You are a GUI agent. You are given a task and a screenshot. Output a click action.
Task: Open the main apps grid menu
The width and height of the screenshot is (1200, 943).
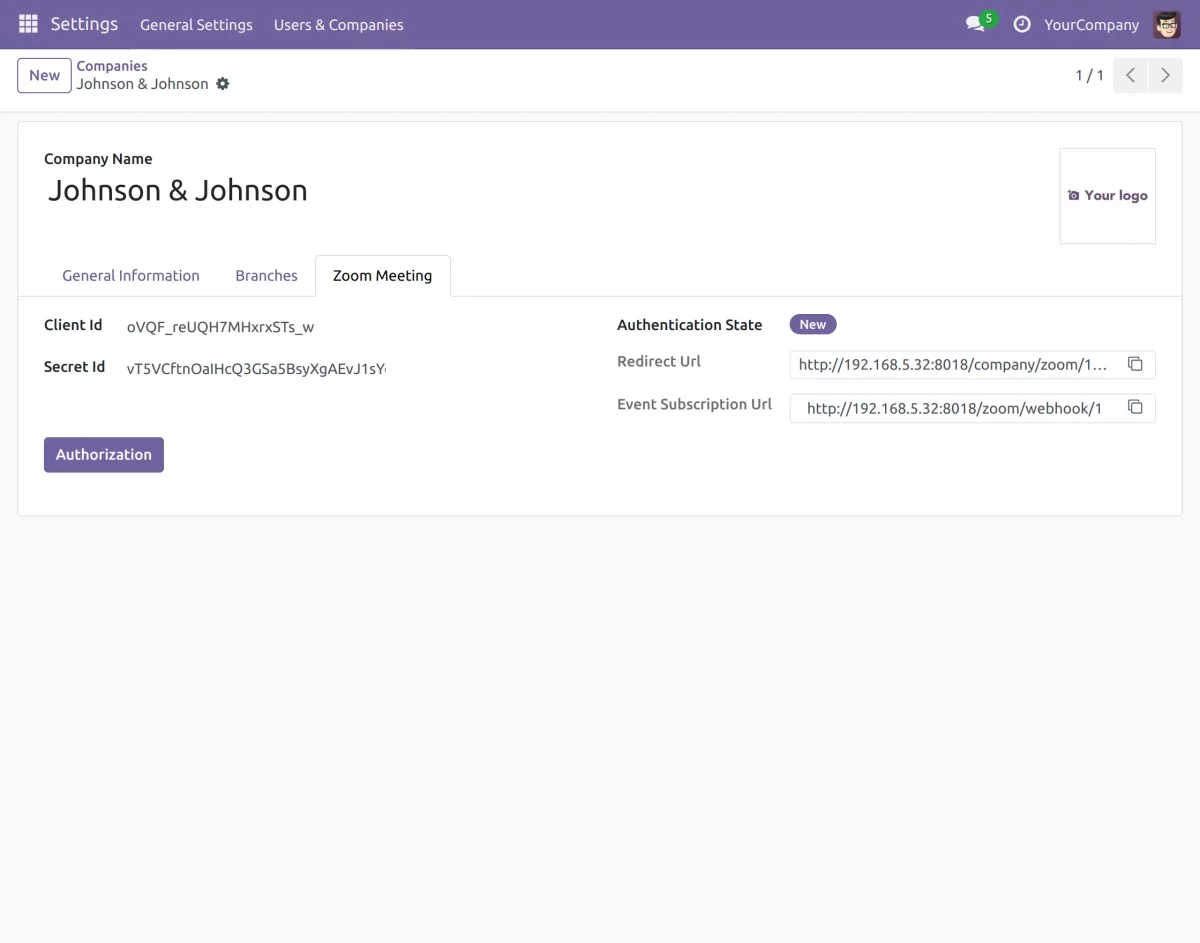28,24
